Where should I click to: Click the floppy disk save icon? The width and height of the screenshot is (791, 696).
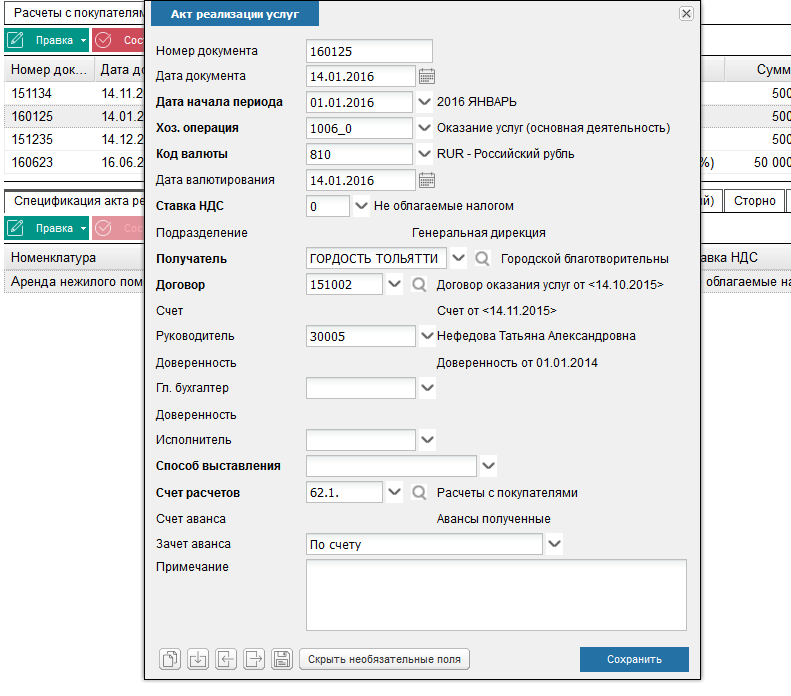click(282, 659)
